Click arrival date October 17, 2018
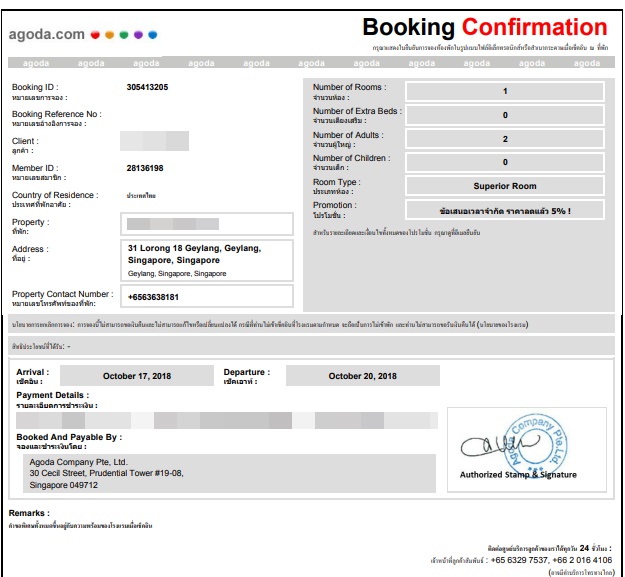 tap(137, 376)
